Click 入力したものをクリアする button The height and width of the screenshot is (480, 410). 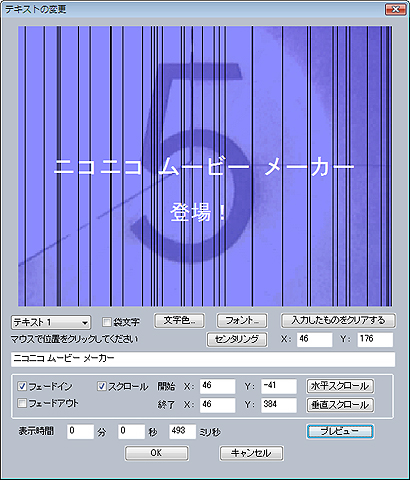pyautogui.click(x=338, y=321)
